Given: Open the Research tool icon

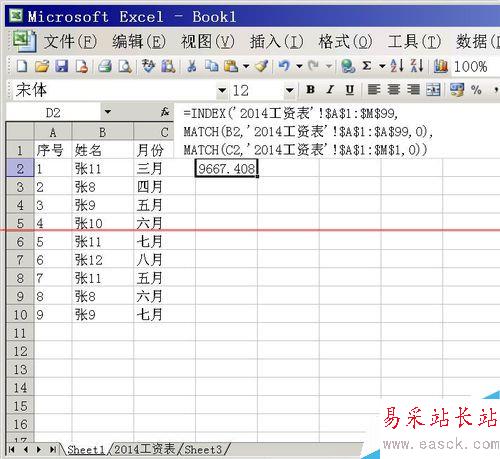Looking at the screenshot, I should pyautogui.click(x=168, y=66).
